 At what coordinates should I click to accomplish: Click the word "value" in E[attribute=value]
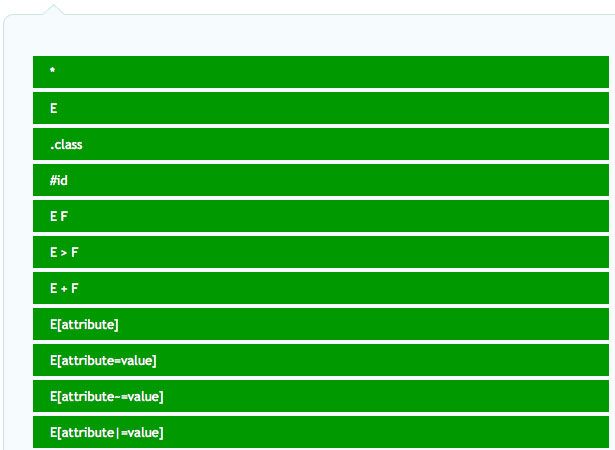click(x=138, y=361)
